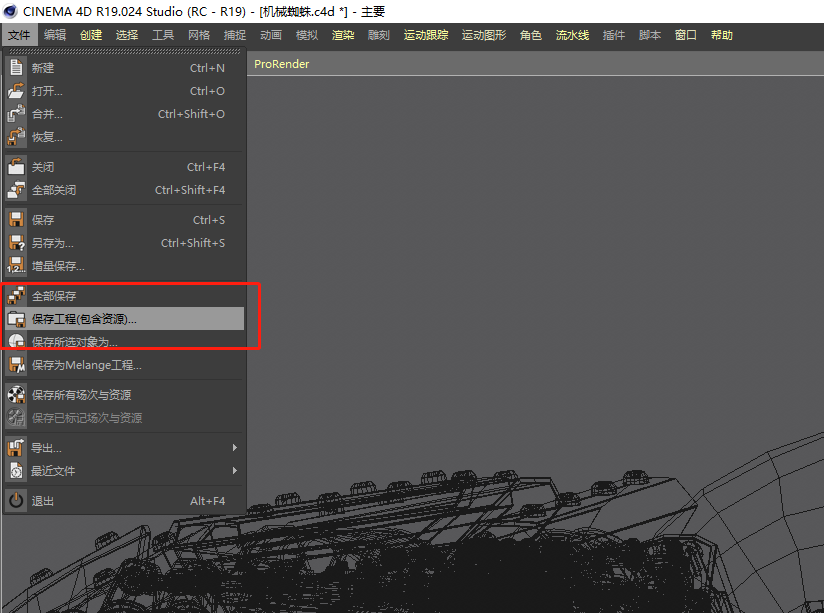
Task: Click the 保存工程(包含资源) icon
Action: [16, 319]
